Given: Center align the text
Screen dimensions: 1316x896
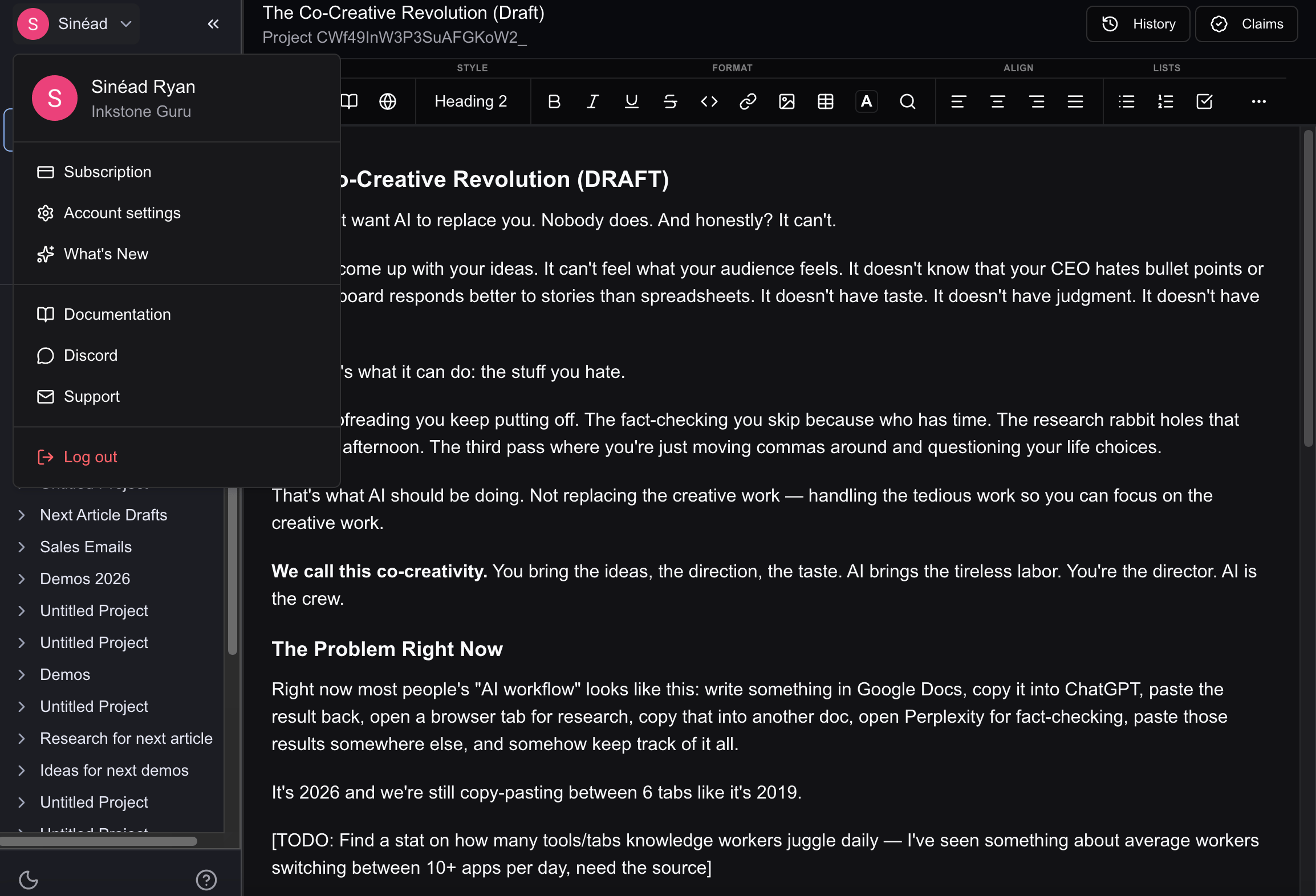Looking at the screenshot, I should coord(997,101).
